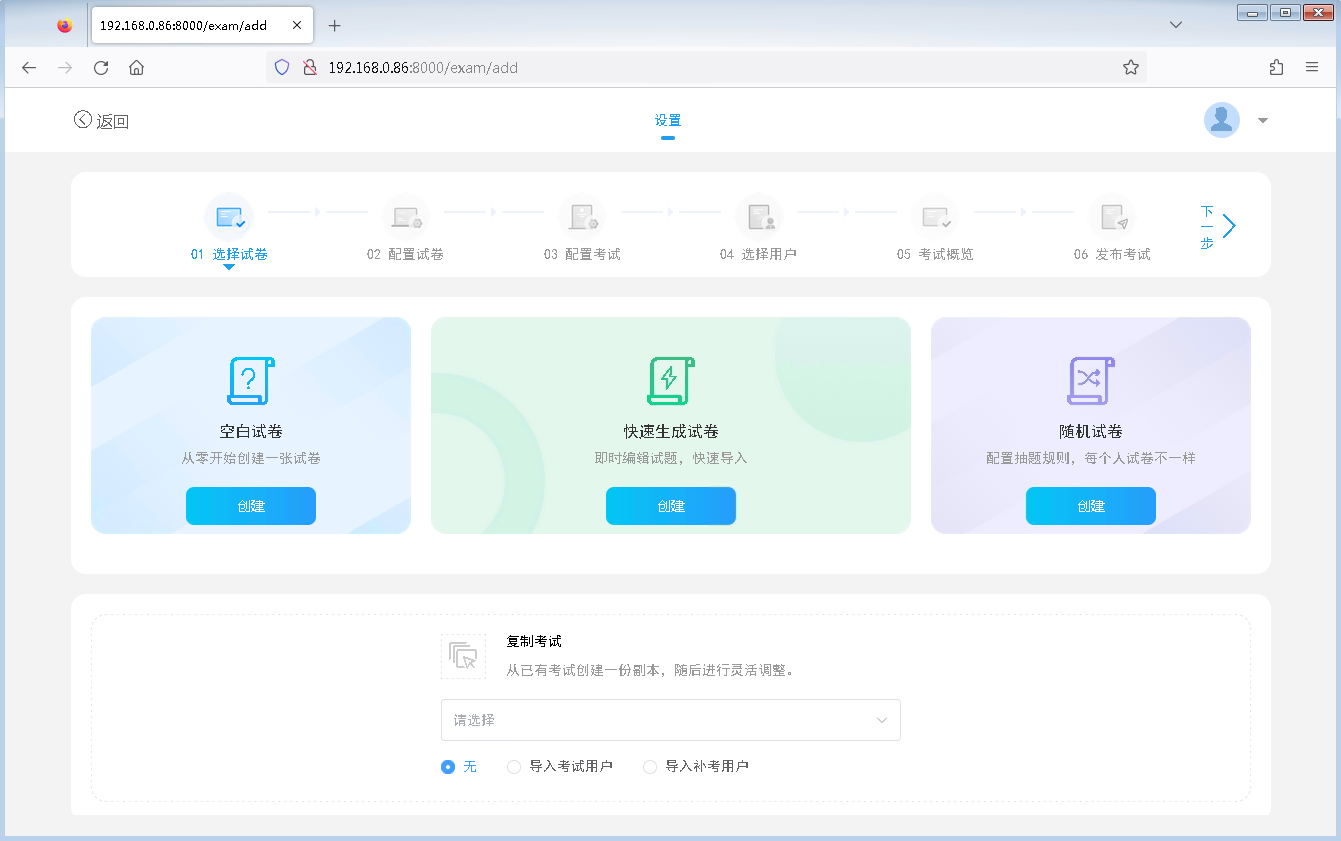The image size is (1341, 841).
Task: Select the 无 radio option
Action: click(x=447, y=766)
